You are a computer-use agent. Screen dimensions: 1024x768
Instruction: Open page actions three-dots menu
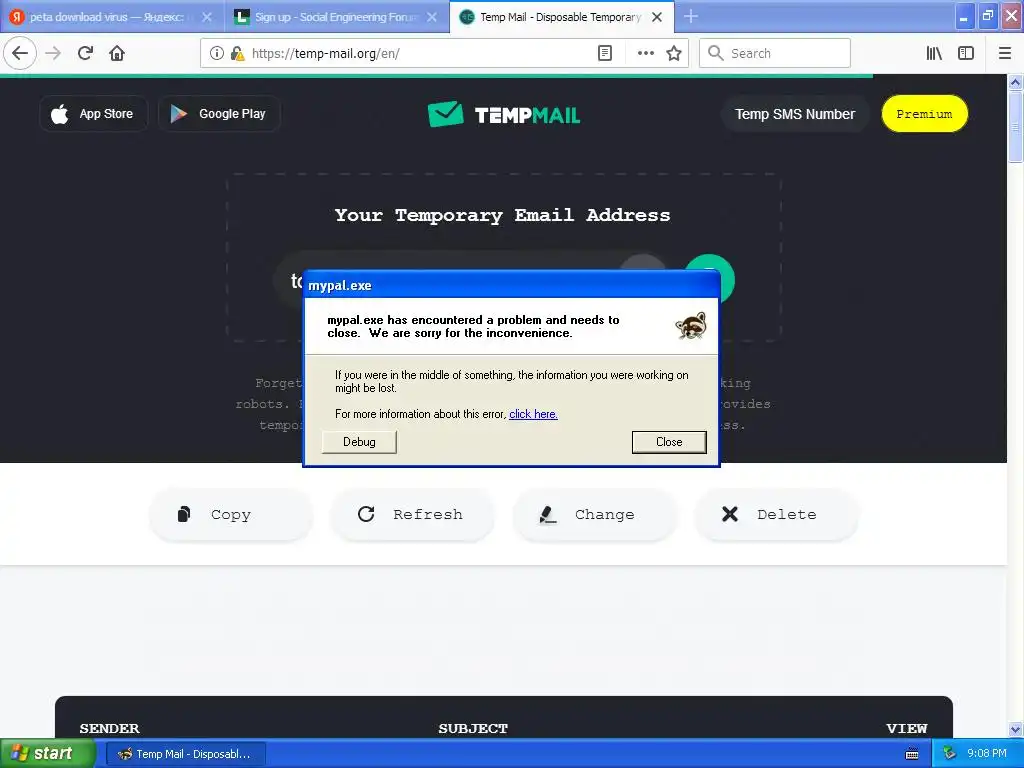click(645, 53)
